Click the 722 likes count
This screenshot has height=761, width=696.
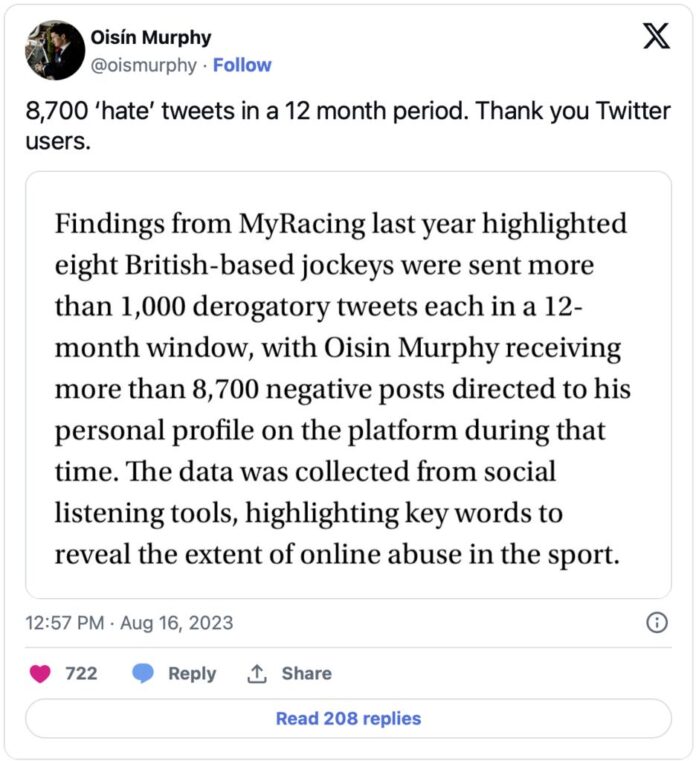(82, 674)
